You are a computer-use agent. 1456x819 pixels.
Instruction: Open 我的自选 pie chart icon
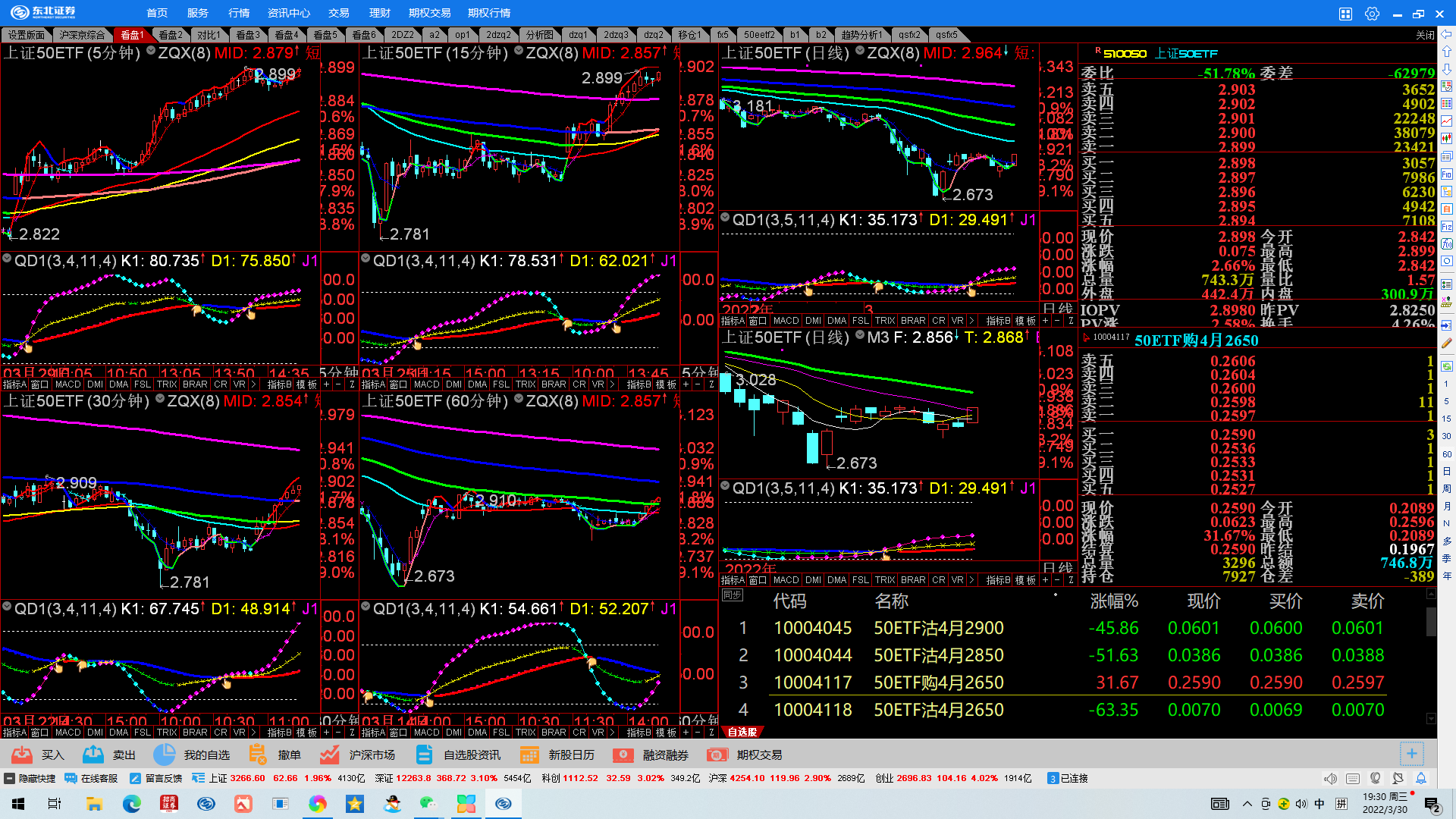(164, 755)
